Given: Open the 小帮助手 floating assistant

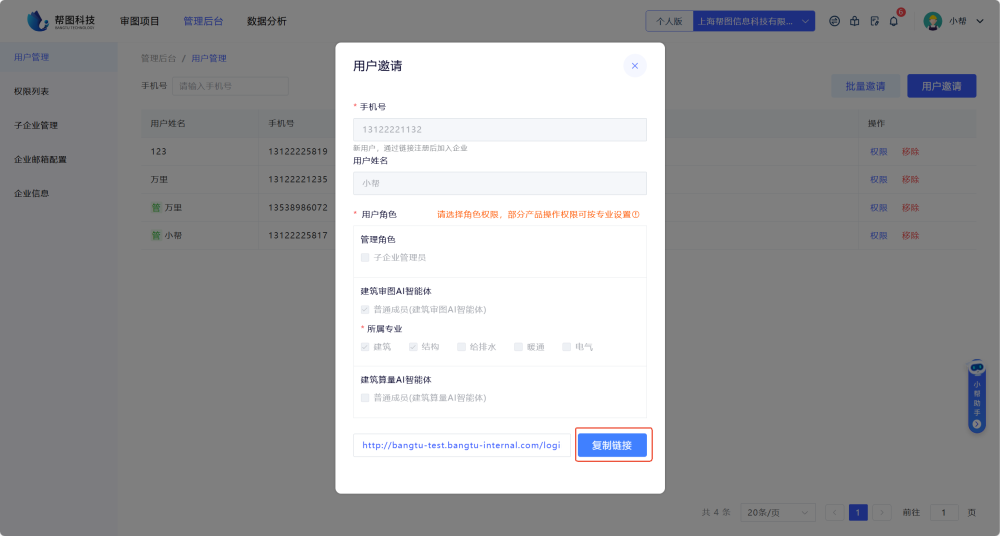Looking at the screenshot, I should coord(976,396).
